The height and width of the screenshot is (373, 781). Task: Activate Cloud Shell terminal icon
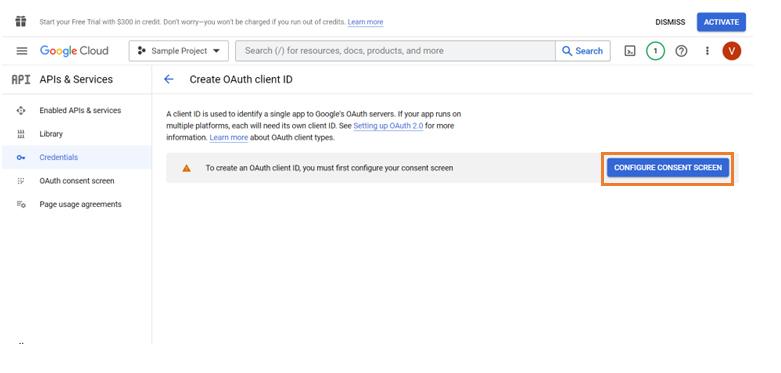630,51
